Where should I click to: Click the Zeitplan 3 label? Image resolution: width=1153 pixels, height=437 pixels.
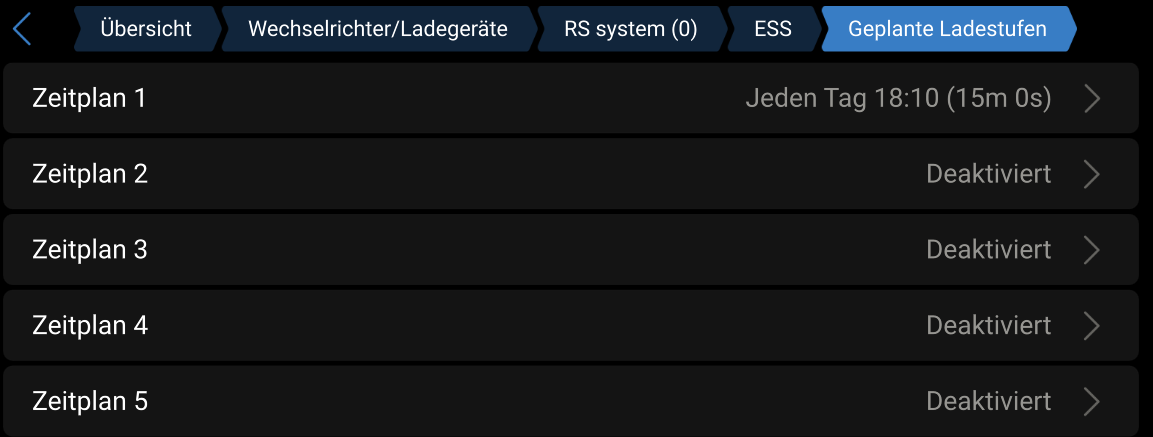point(90,250)
